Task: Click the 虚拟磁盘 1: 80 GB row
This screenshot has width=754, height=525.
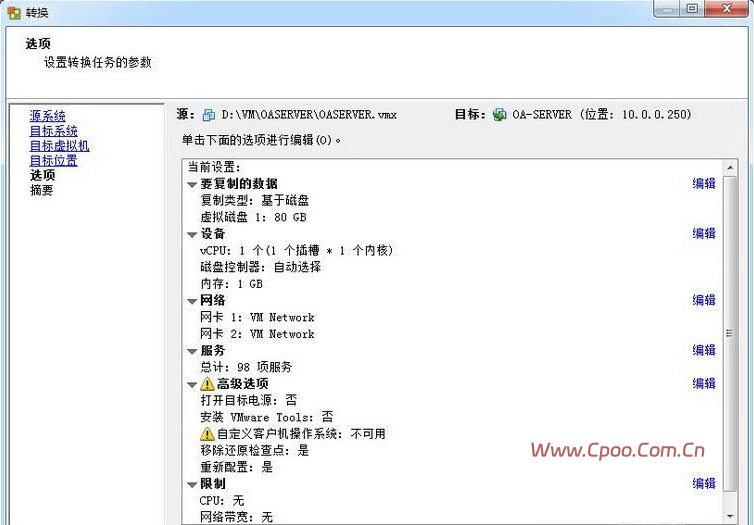Action: 253,217
